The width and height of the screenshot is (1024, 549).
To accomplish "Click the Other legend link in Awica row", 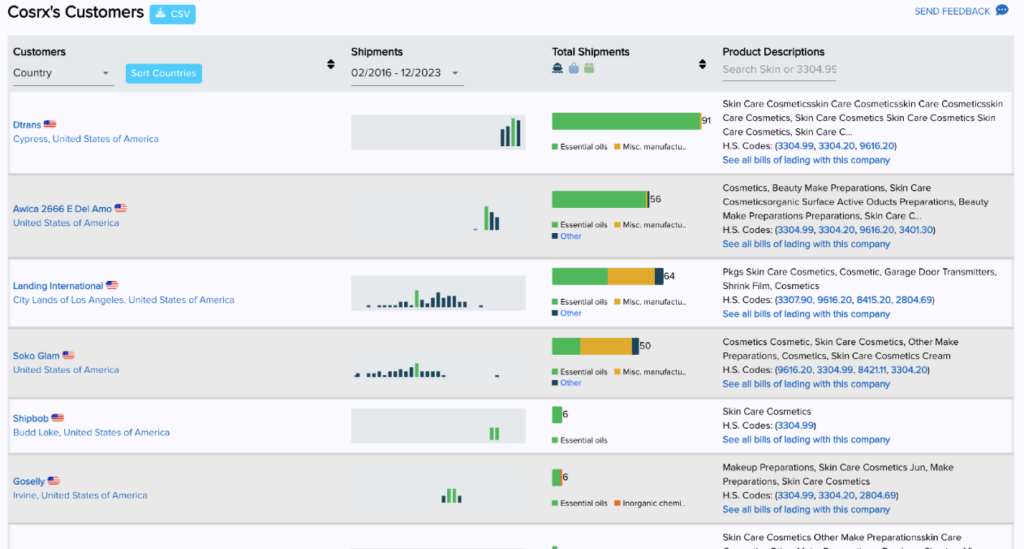I will point(570,236).
